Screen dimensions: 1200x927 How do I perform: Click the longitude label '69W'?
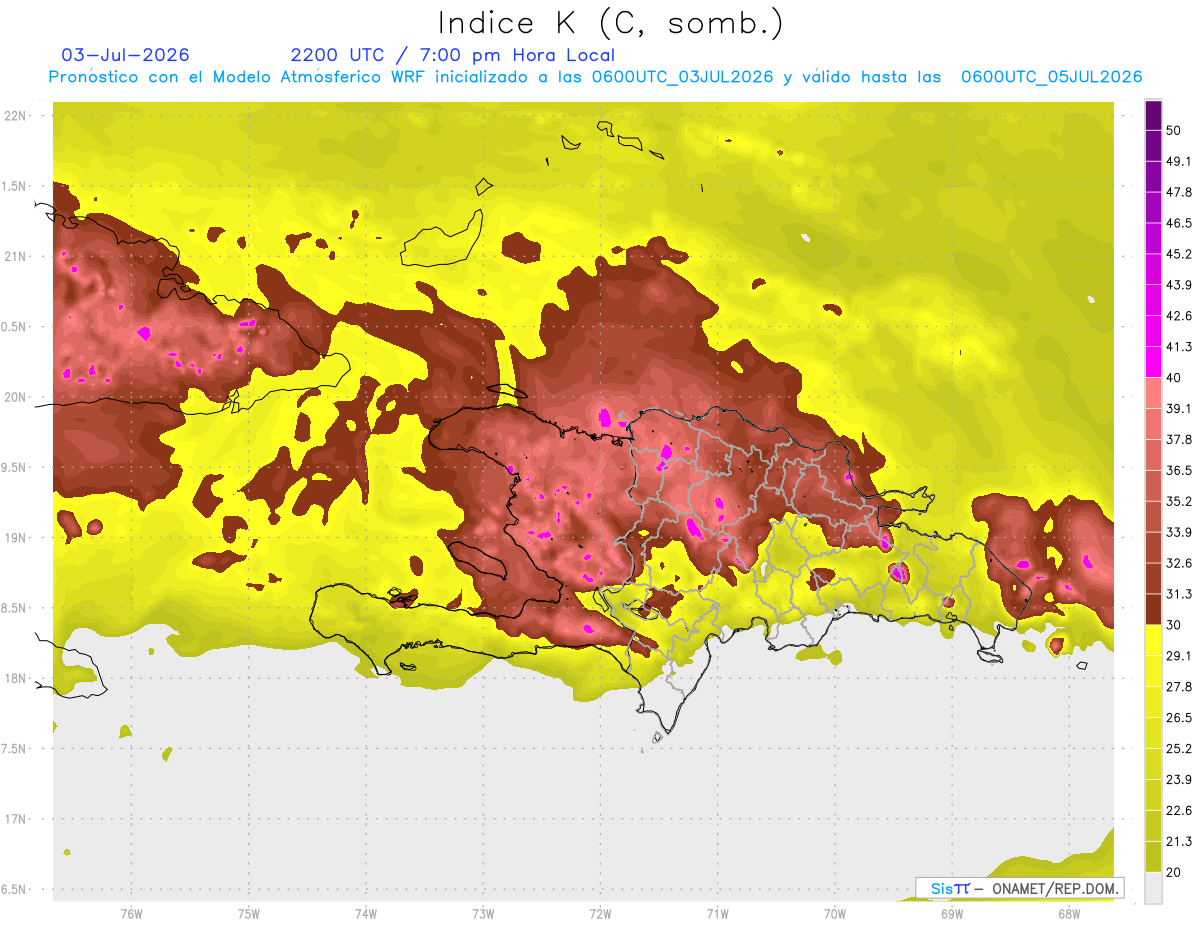(x=952, y=913)
